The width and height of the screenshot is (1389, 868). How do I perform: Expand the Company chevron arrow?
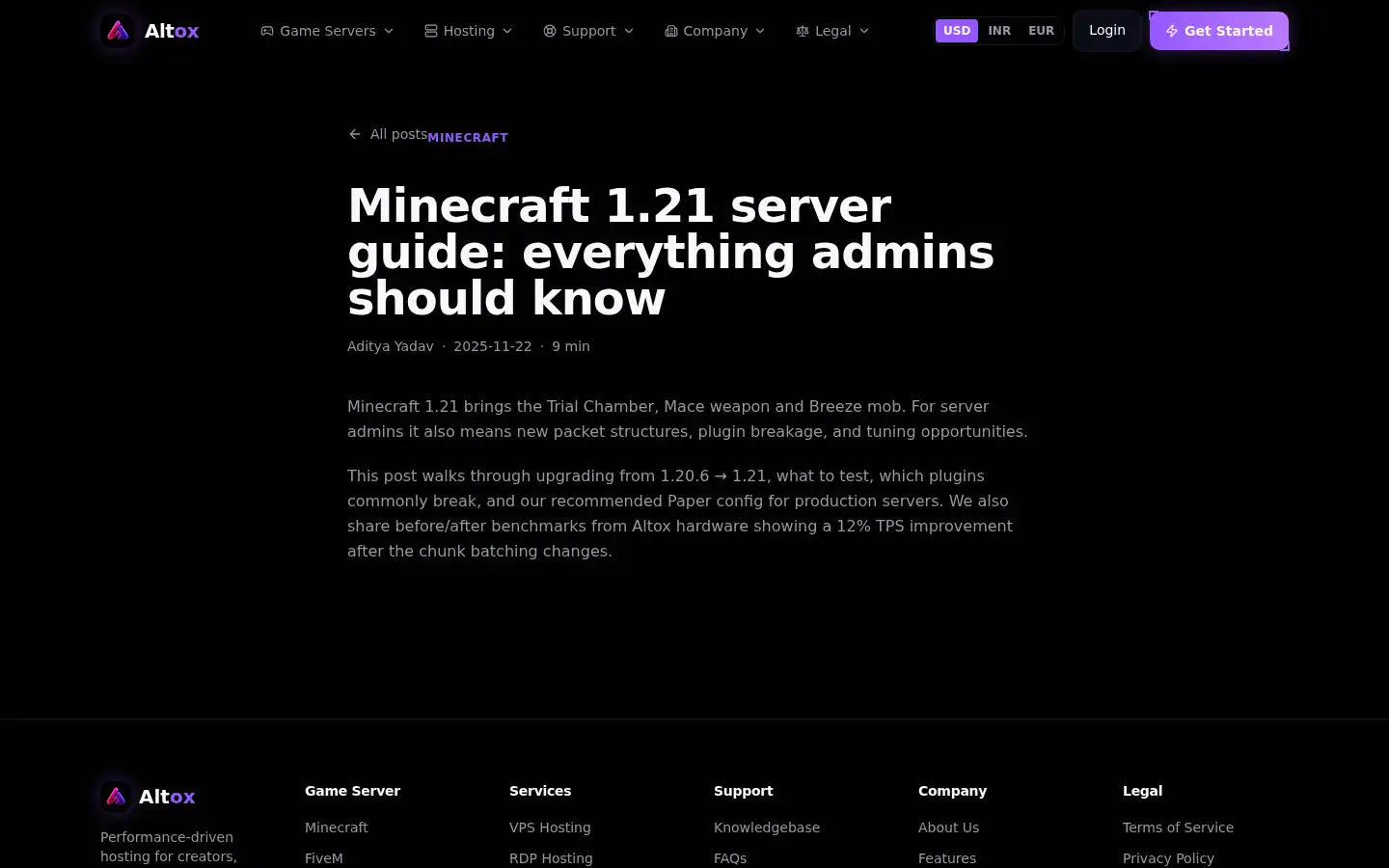(x=760, y=31)
